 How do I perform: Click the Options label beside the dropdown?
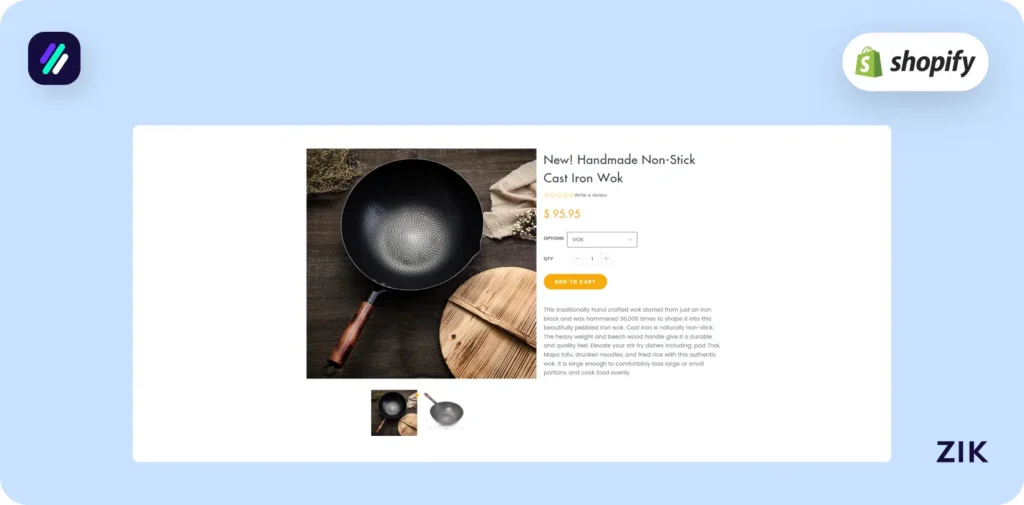tap(554, 238)
